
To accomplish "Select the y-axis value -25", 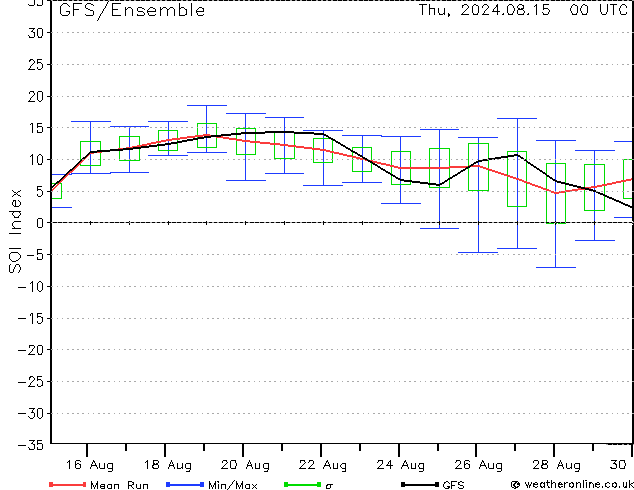I will click(31, 381).
